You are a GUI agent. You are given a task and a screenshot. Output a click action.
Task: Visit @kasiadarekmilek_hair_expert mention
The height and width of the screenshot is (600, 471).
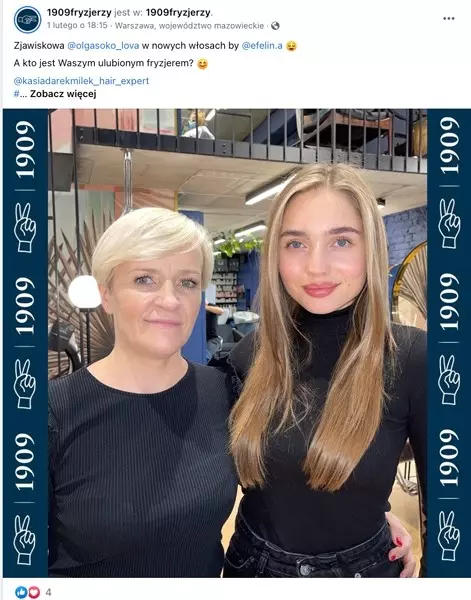point(81,81)
